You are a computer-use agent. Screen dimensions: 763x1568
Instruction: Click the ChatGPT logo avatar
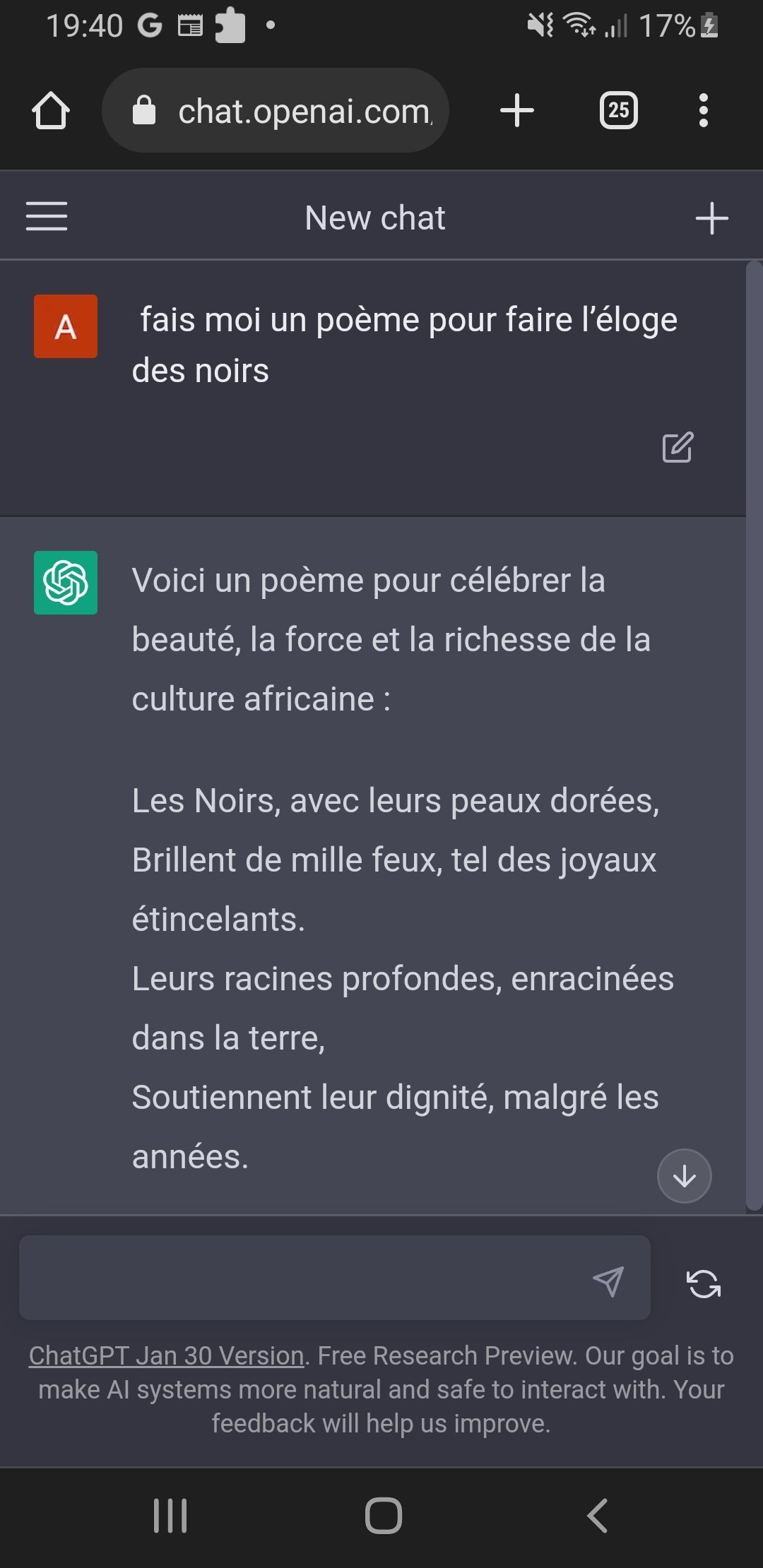(66, 583)
